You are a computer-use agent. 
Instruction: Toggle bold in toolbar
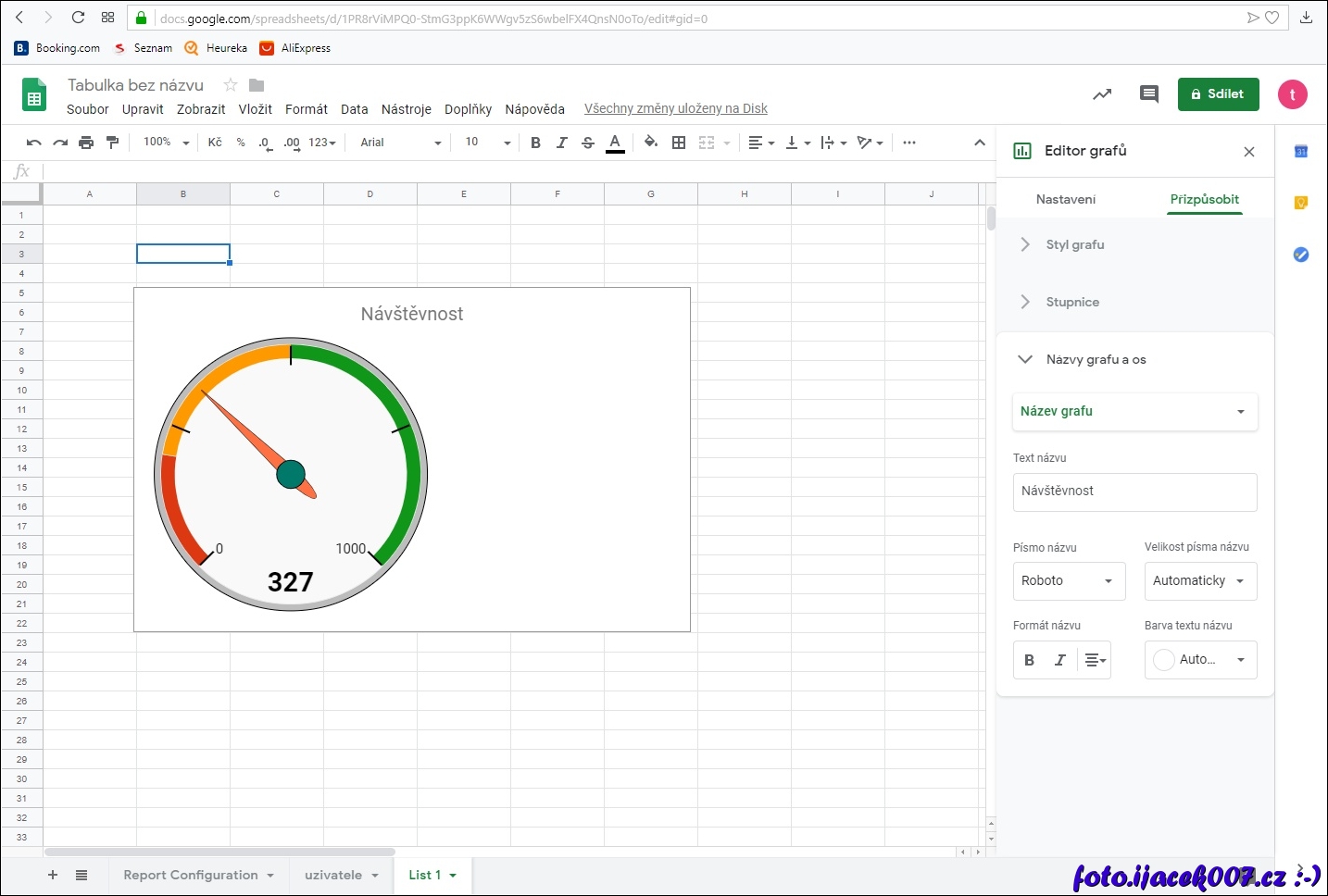[535, 143]
